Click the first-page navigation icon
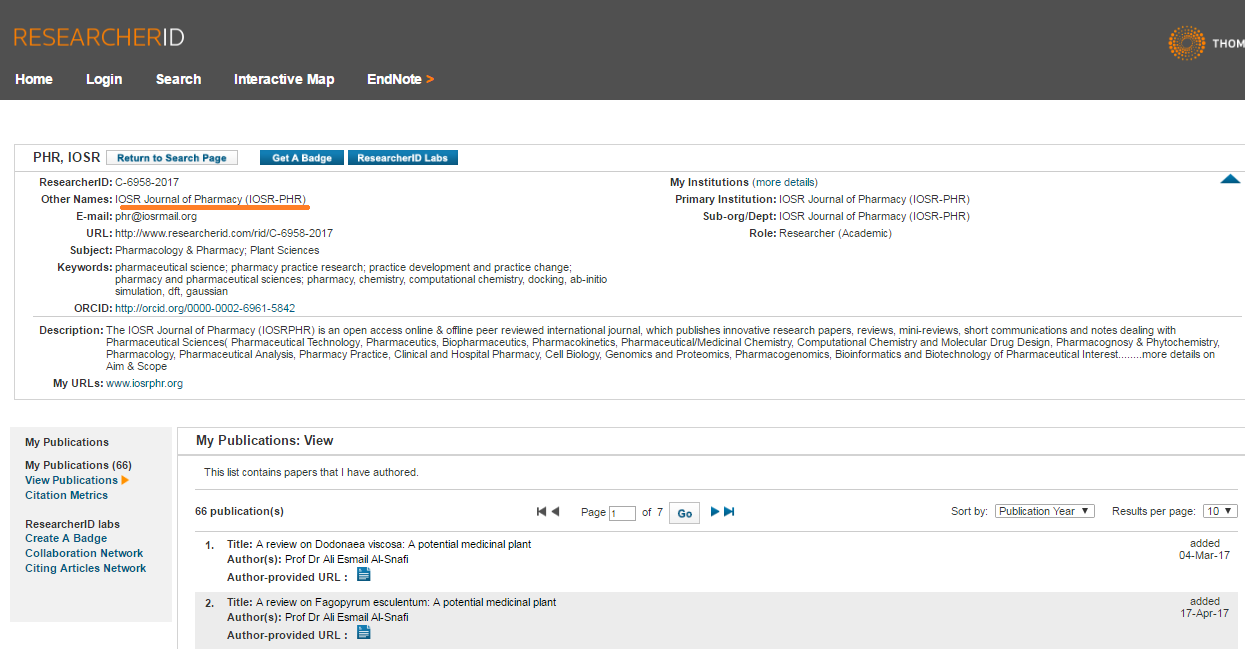The width and height of the screenshot is (1245, 649). (541, 511)
